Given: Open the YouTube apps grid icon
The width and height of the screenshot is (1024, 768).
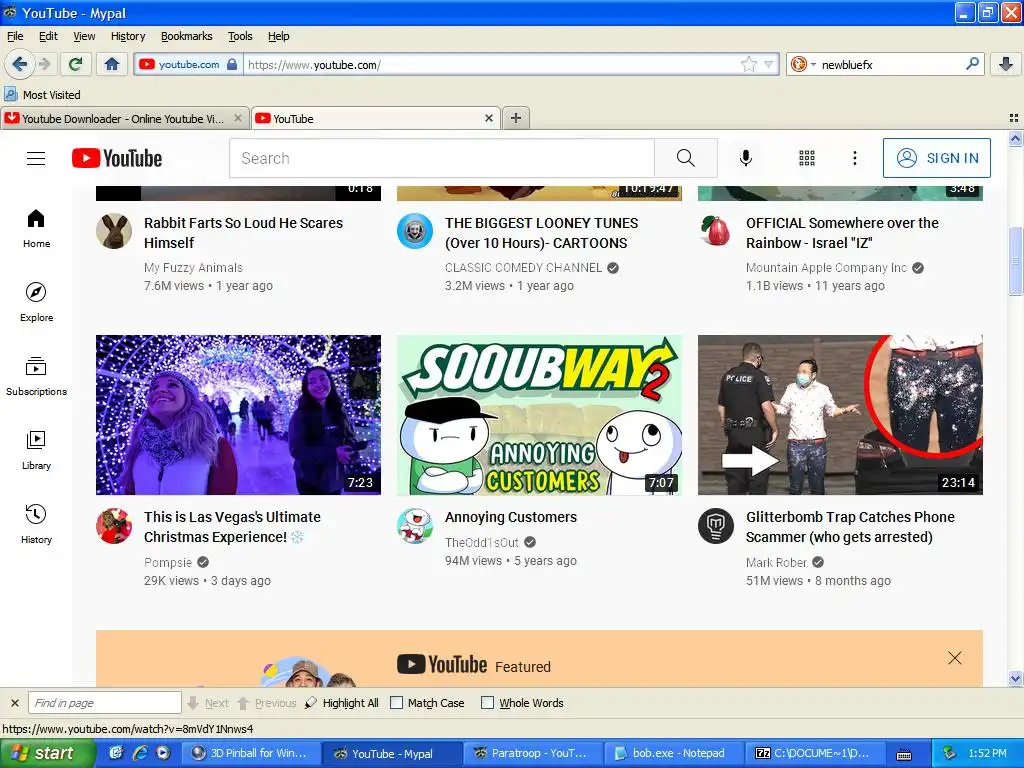Looking at the screenshot, I should (807, 158).
